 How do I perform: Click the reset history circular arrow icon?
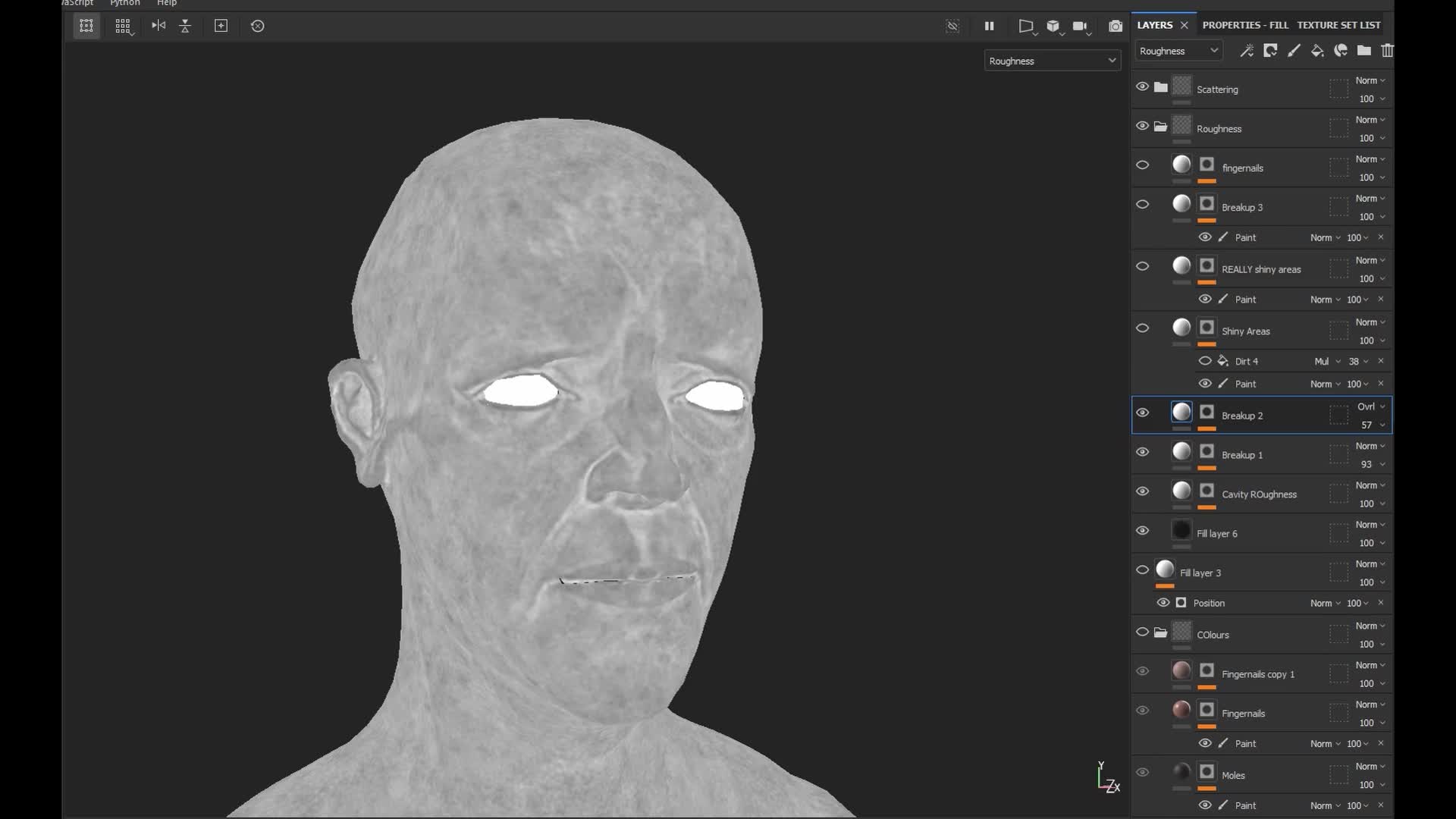pos(258,26)
